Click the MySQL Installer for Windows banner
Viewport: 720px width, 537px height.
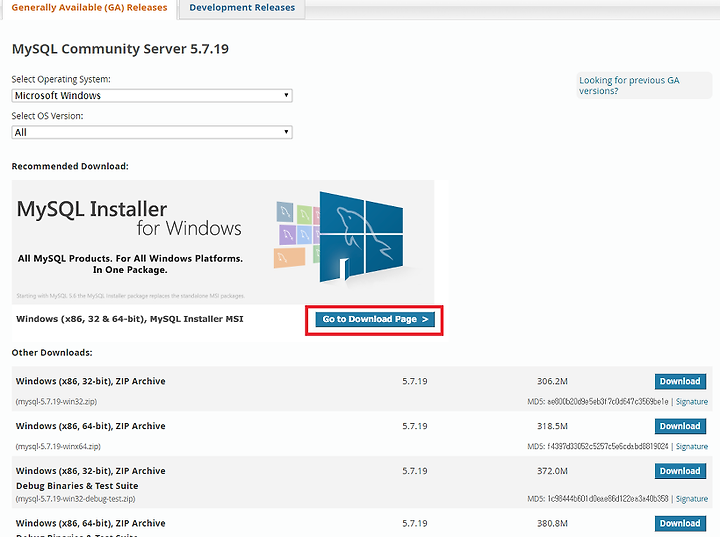pos(223,242)
